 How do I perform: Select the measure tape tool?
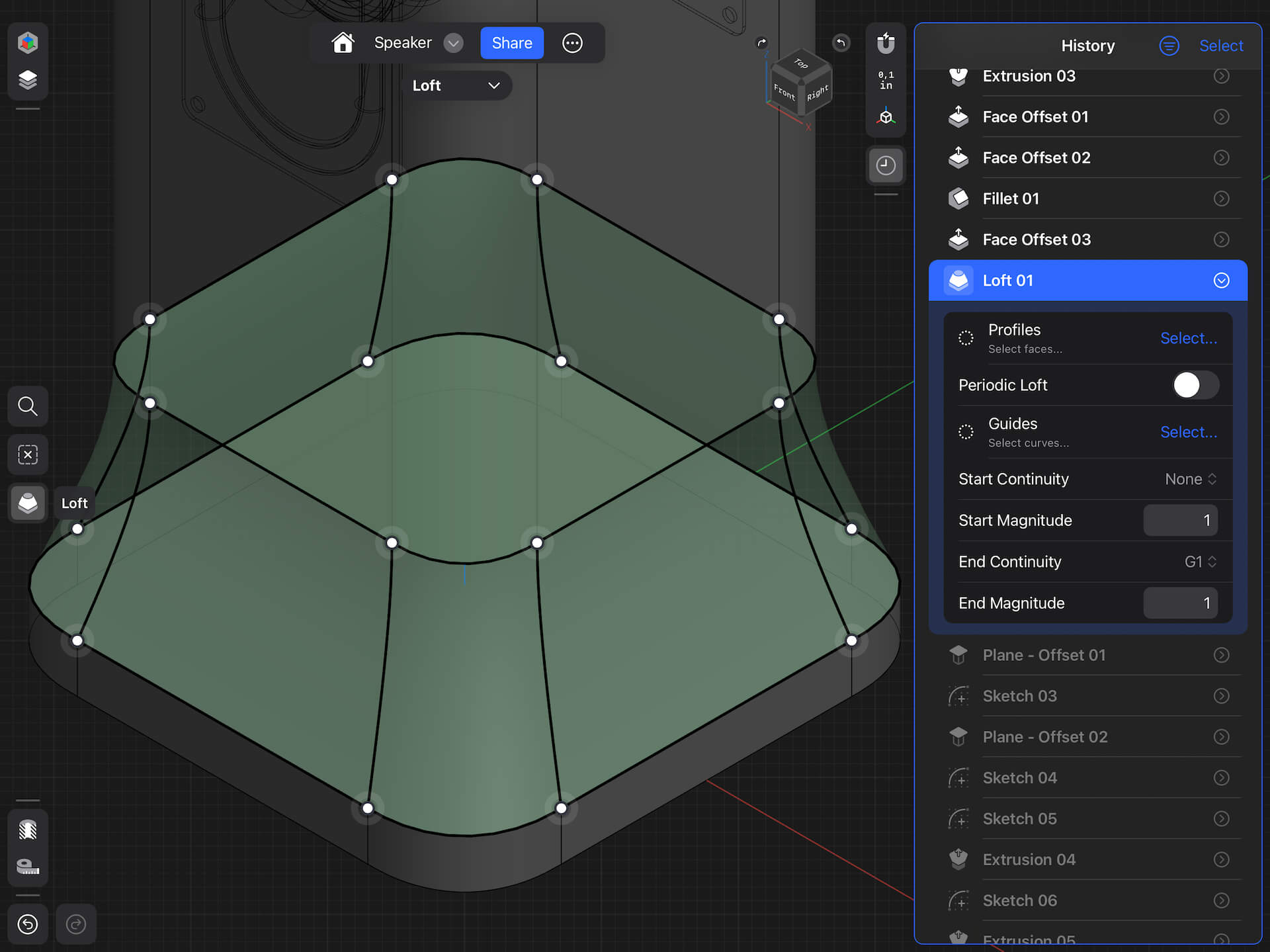28,867
